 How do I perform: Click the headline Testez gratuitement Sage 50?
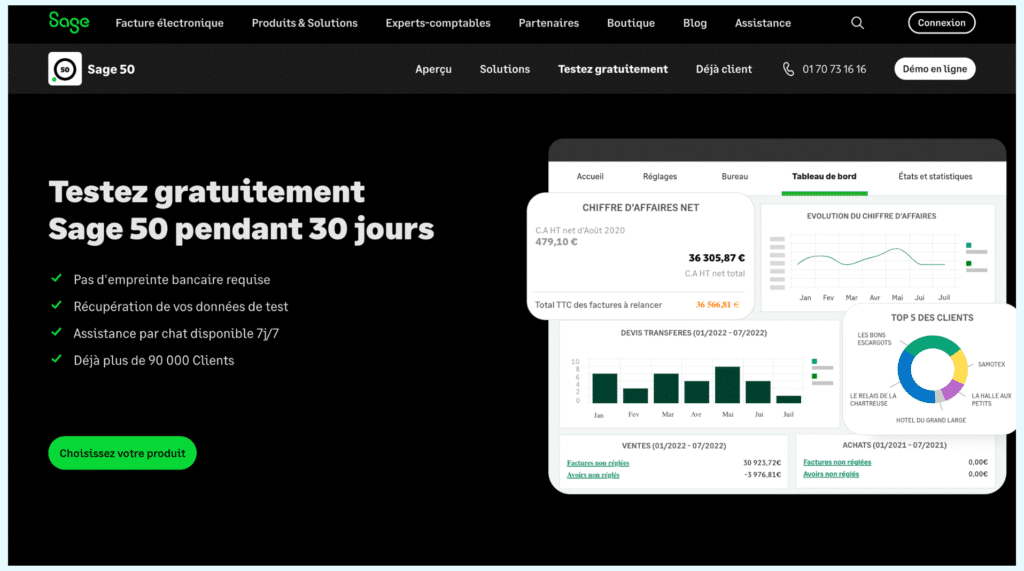click(241, 210)
